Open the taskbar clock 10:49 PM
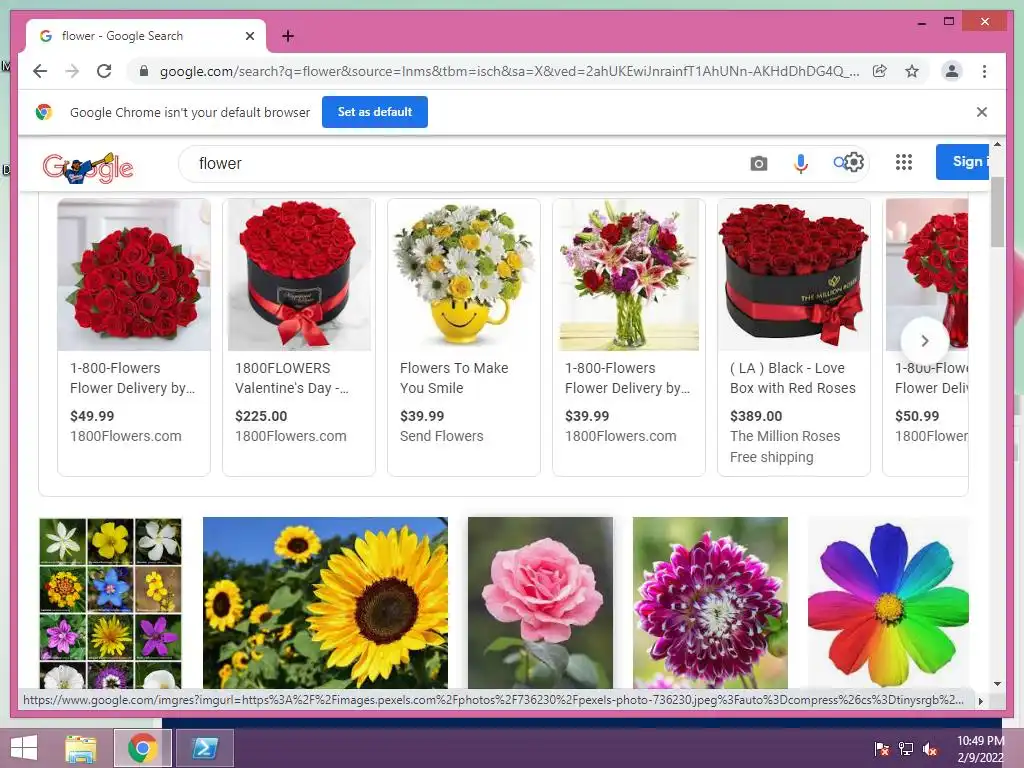The image size is (1024, 768). coord(980,749)
